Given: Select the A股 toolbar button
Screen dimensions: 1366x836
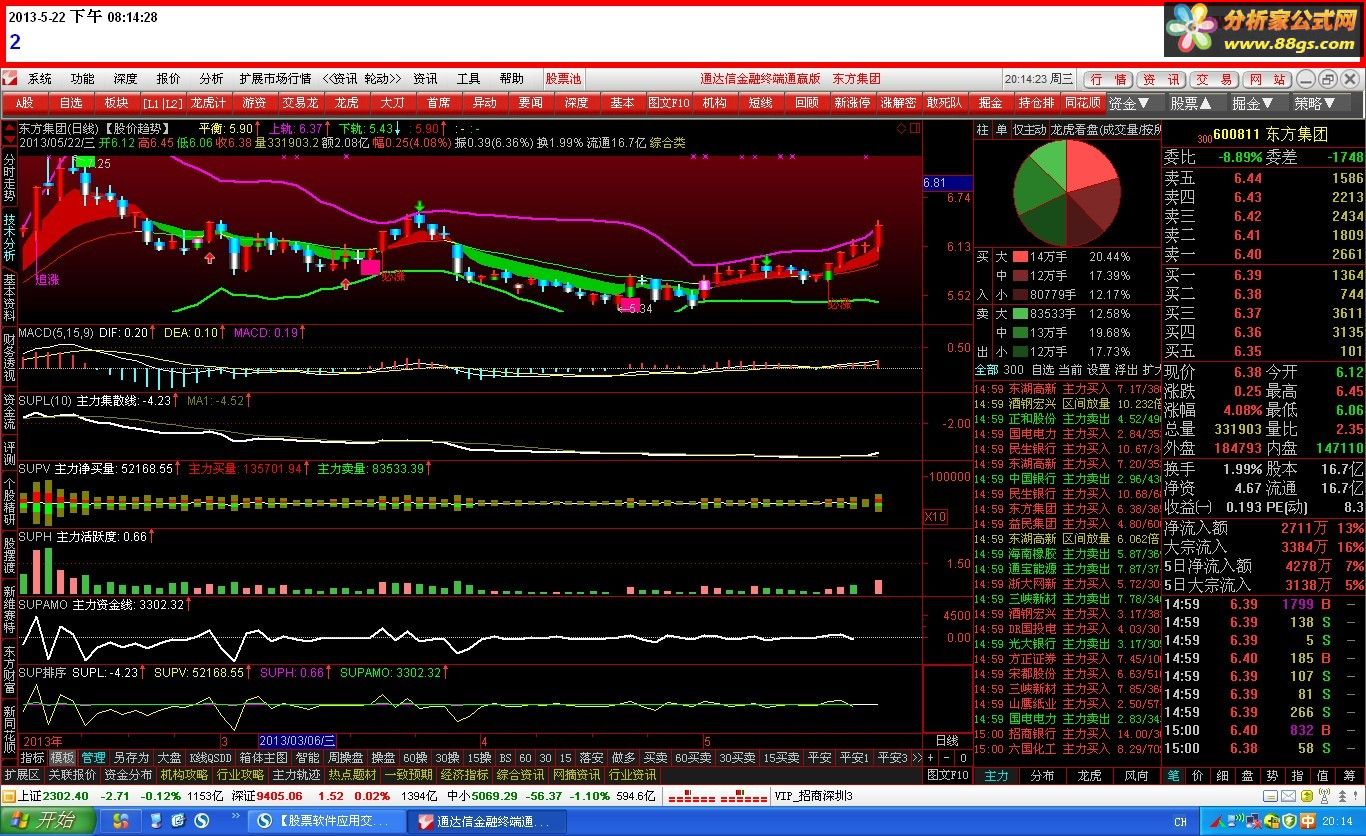Looking at the screenshot, I should tap(24, 102).
